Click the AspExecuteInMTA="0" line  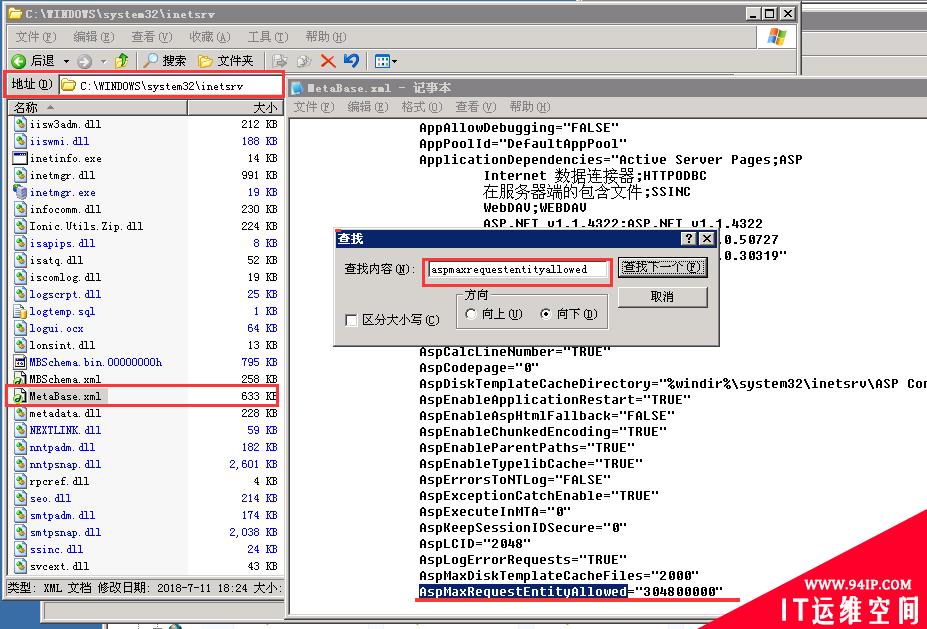tap(495, 511)
